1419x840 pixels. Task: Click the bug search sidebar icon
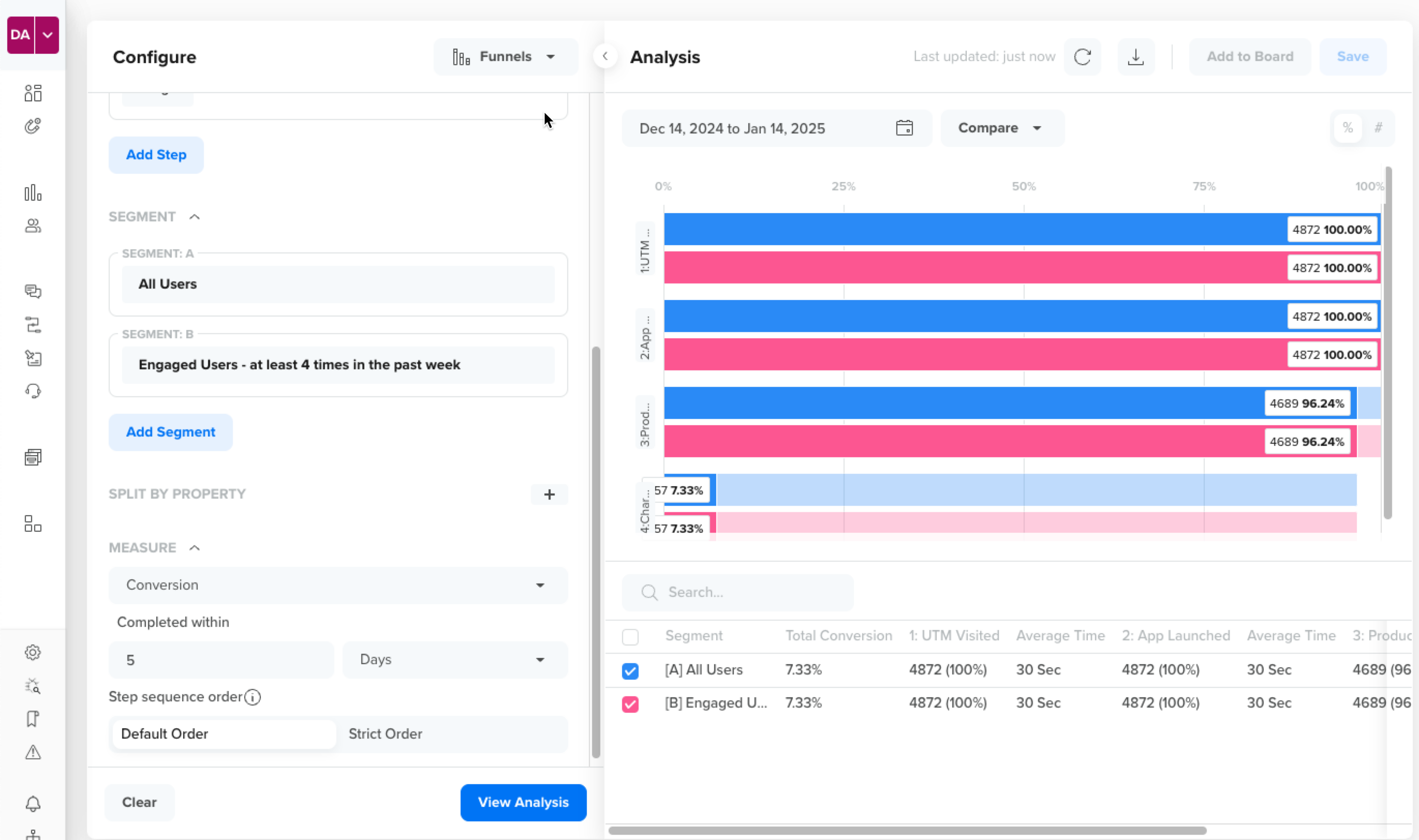pos(33,686)
